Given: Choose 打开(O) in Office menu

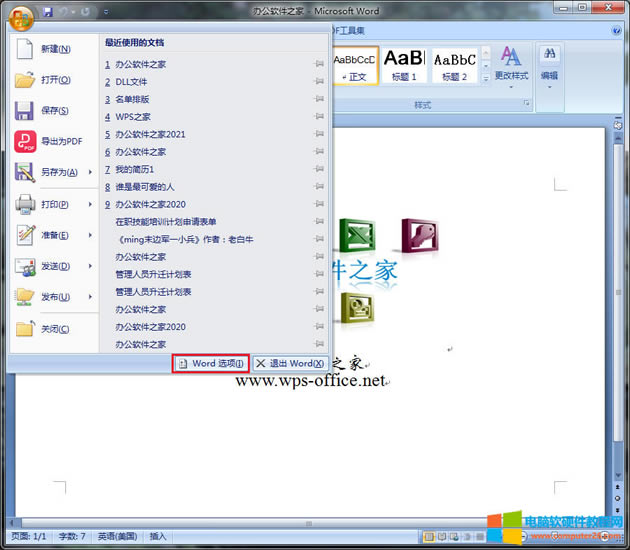Looking at the screenshot, I should 54,80.
